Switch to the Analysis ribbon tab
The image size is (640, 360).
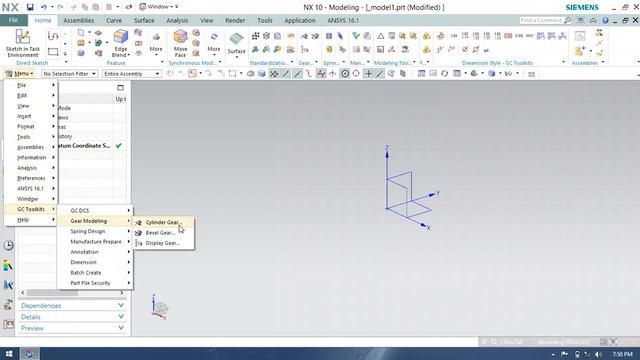click(177, 20)
